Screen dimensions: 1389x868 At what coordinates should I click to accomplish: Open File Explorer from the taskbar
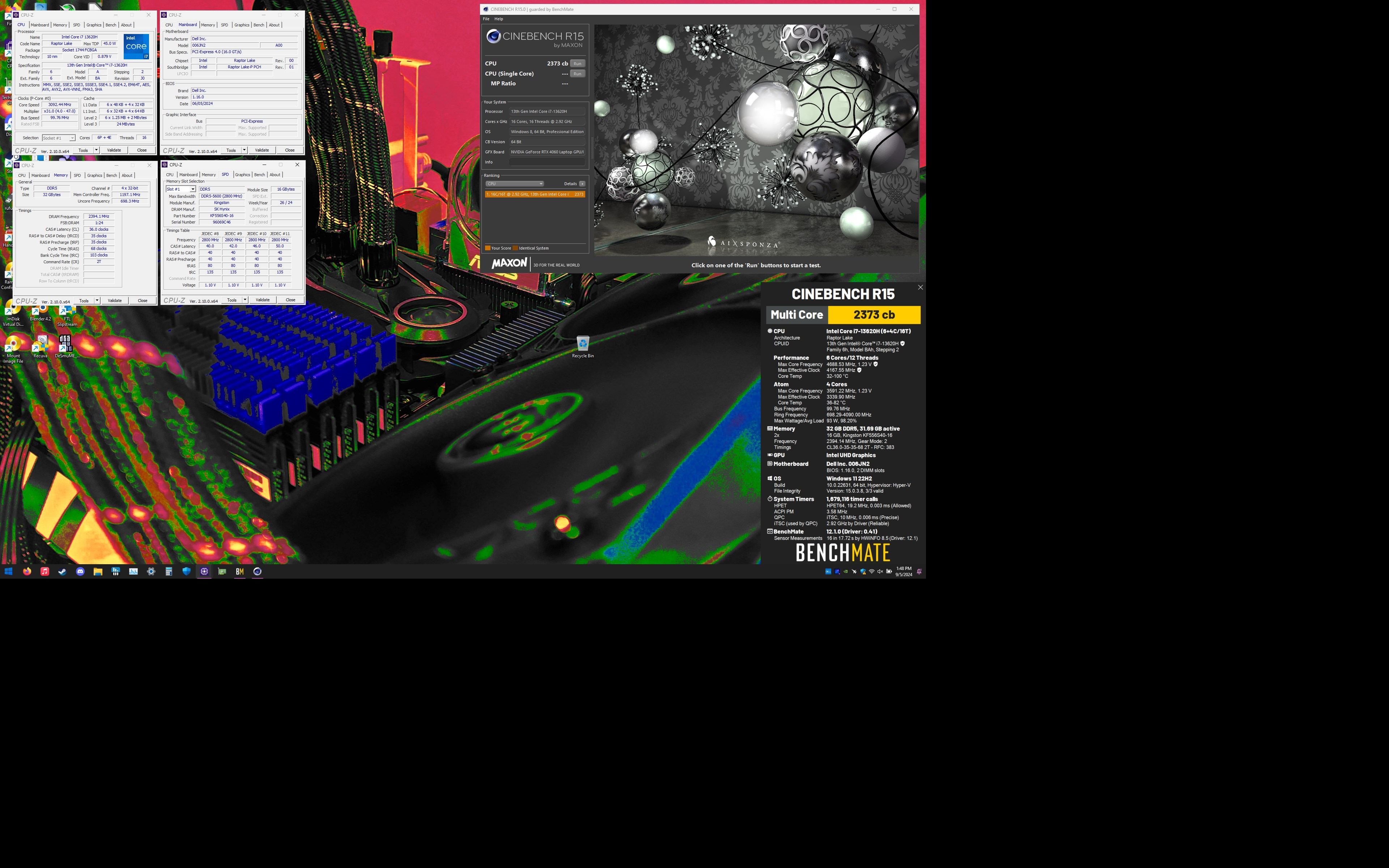[98, 571]
